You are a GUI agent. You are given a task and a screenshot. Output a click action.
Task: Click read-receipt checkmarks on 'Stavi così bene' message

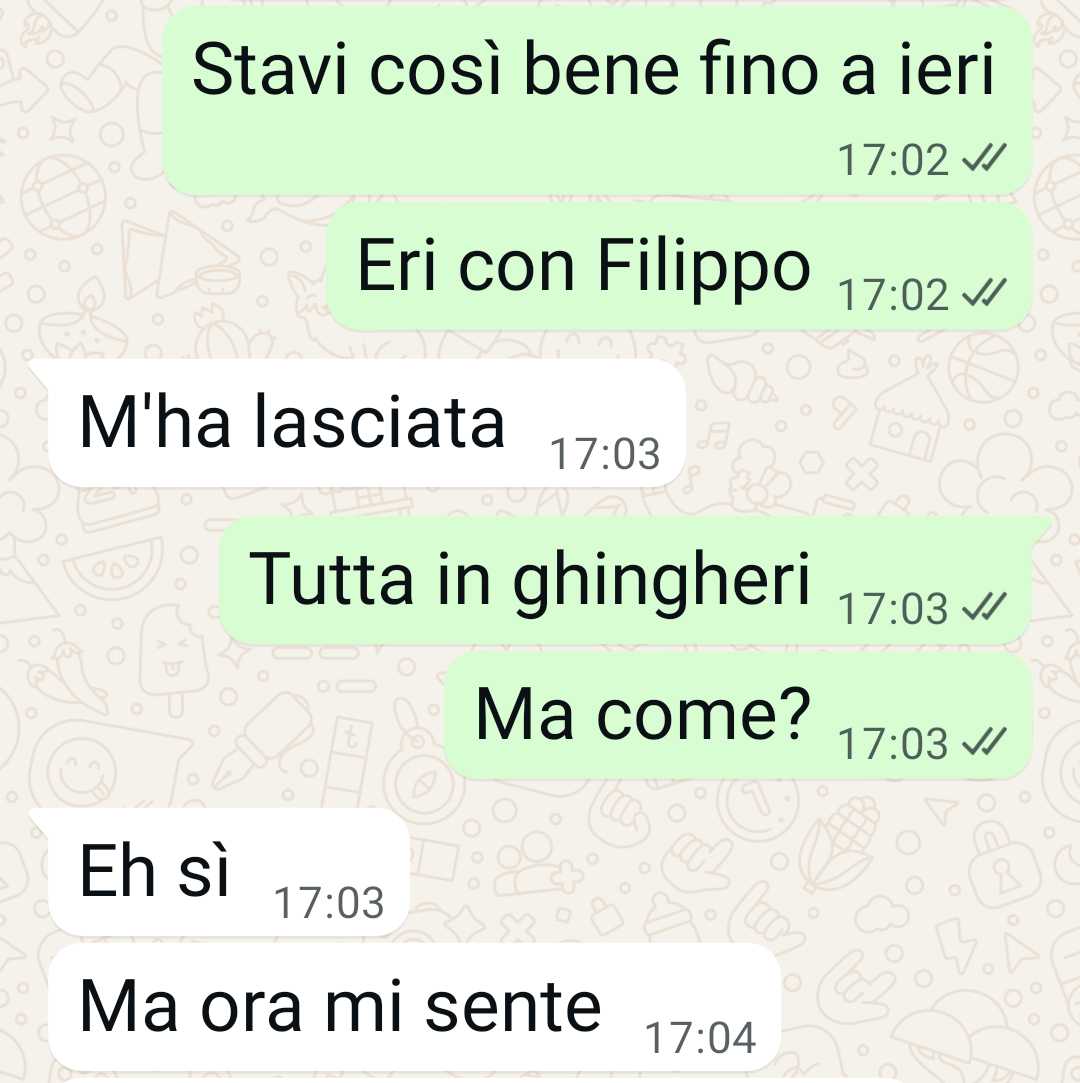[985, 159]
